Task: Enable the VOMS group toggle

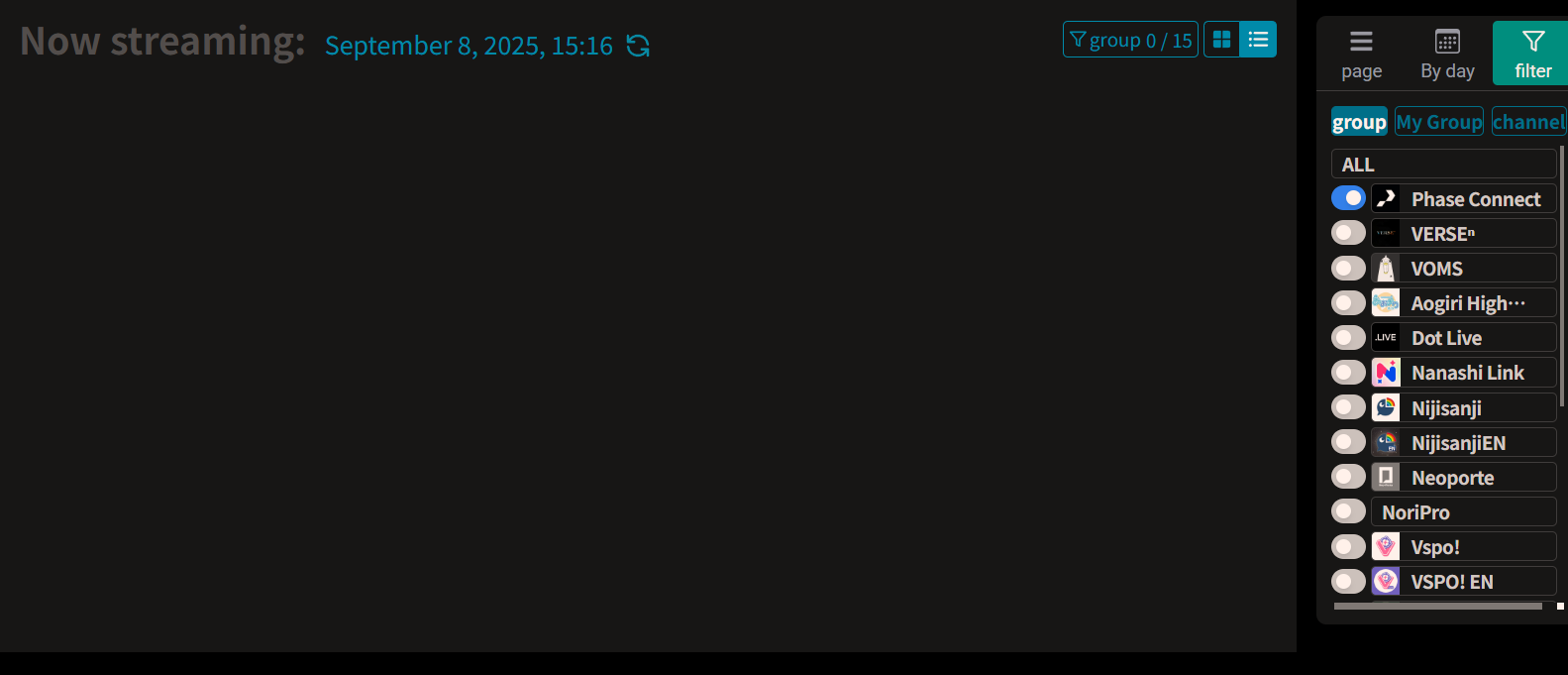Action: click(x=1348, y=268)
